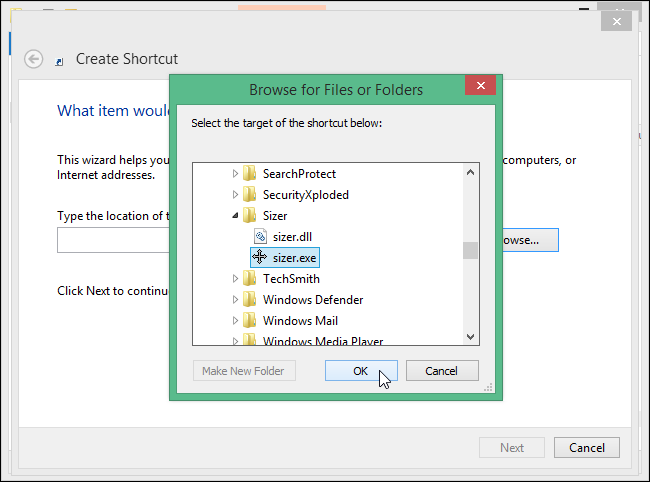The image size is (650, 482).
Task: Click the Windows Defender folder icon
Action: tap(250, 300)
